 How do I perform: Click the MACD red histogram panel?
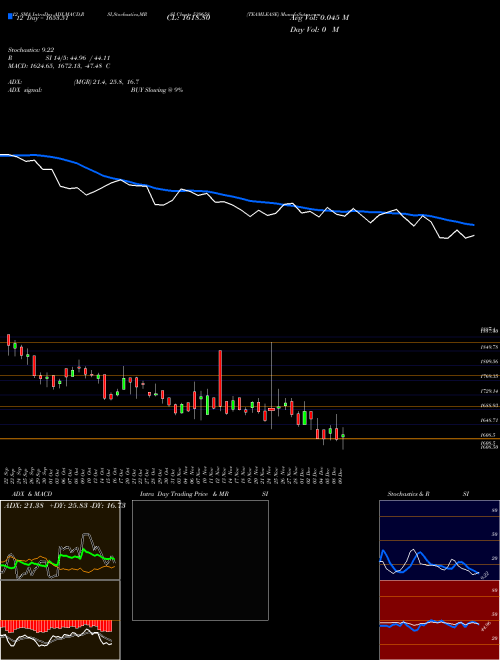click(x=60, y=620)
